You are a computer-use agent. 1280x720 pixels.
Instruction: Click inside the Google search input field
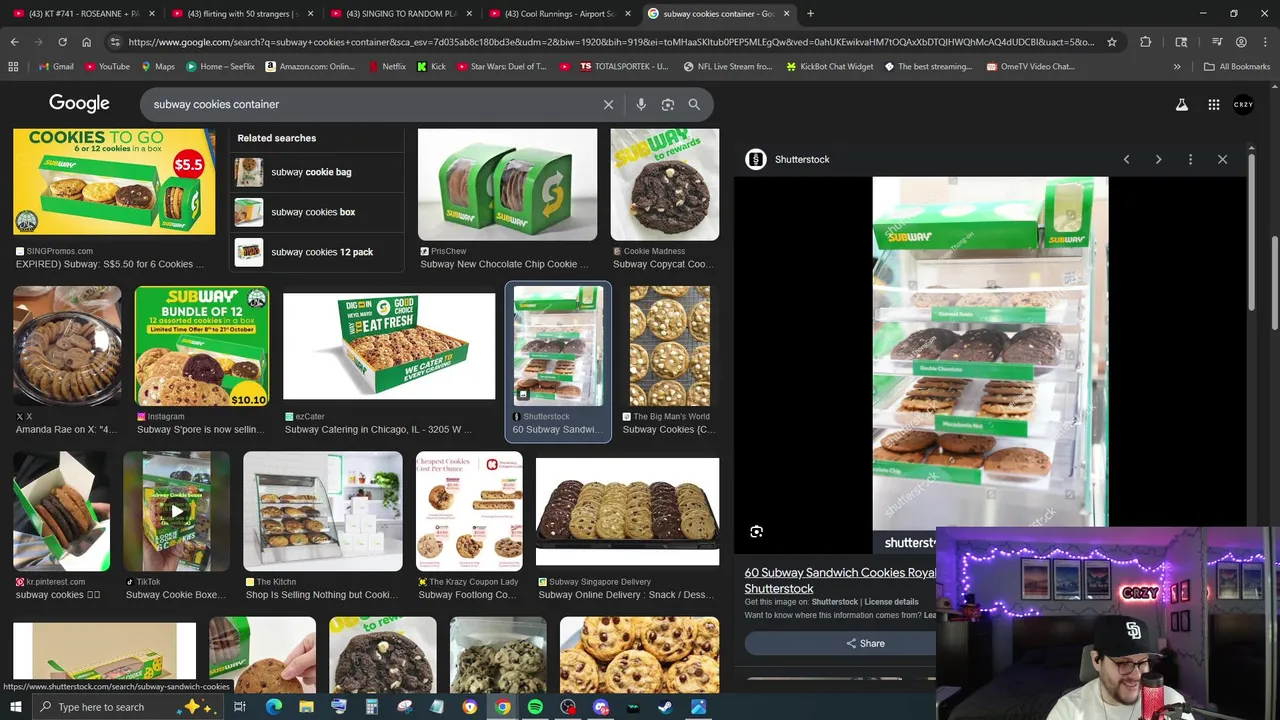click(370, 104)
